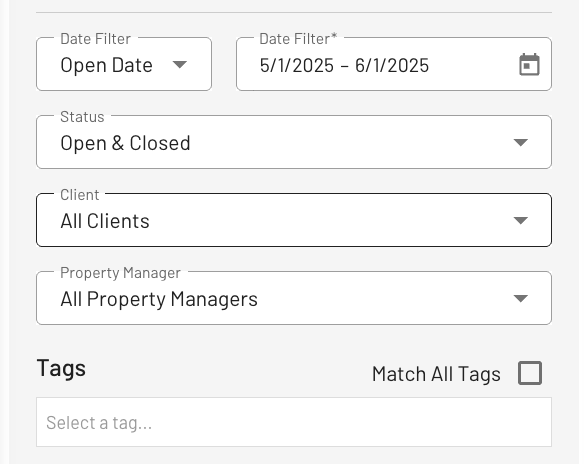Open the All Property Managers dropdown

tap(294, 298)
